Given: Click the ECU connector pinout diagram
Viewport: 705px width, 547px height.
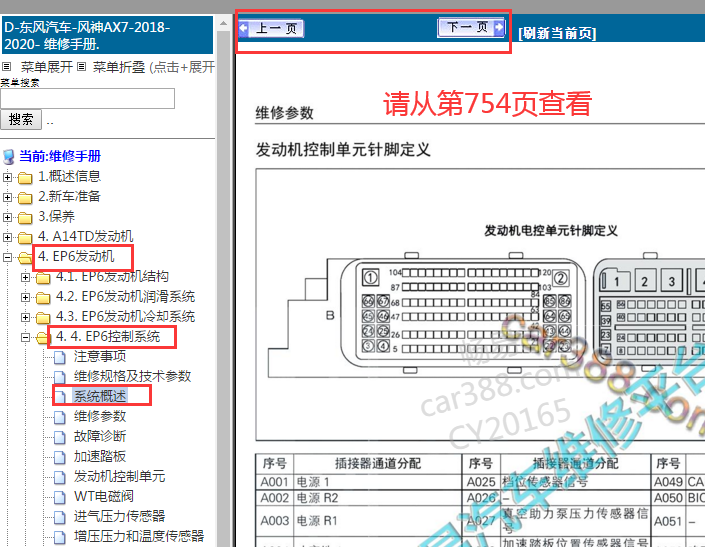Looking at the screenshot, I should coord(480,305).
